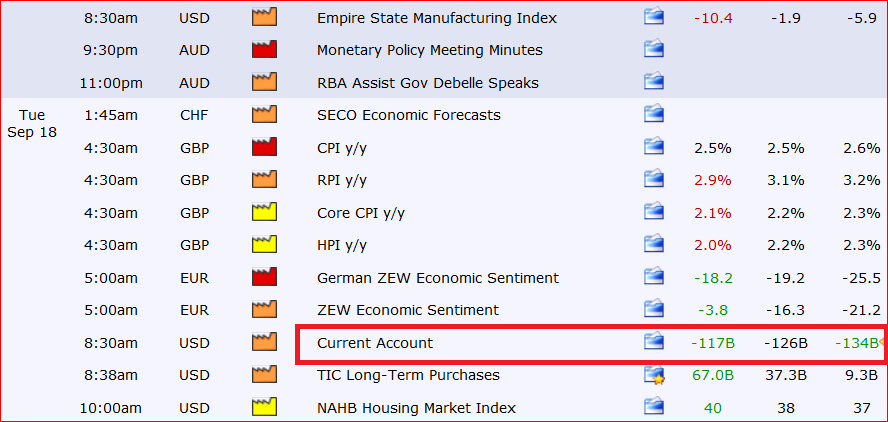Screen dimensions: 888x422
Task: Click red impact icon for Monetary Policy Minutes
Action: (264, 50)
